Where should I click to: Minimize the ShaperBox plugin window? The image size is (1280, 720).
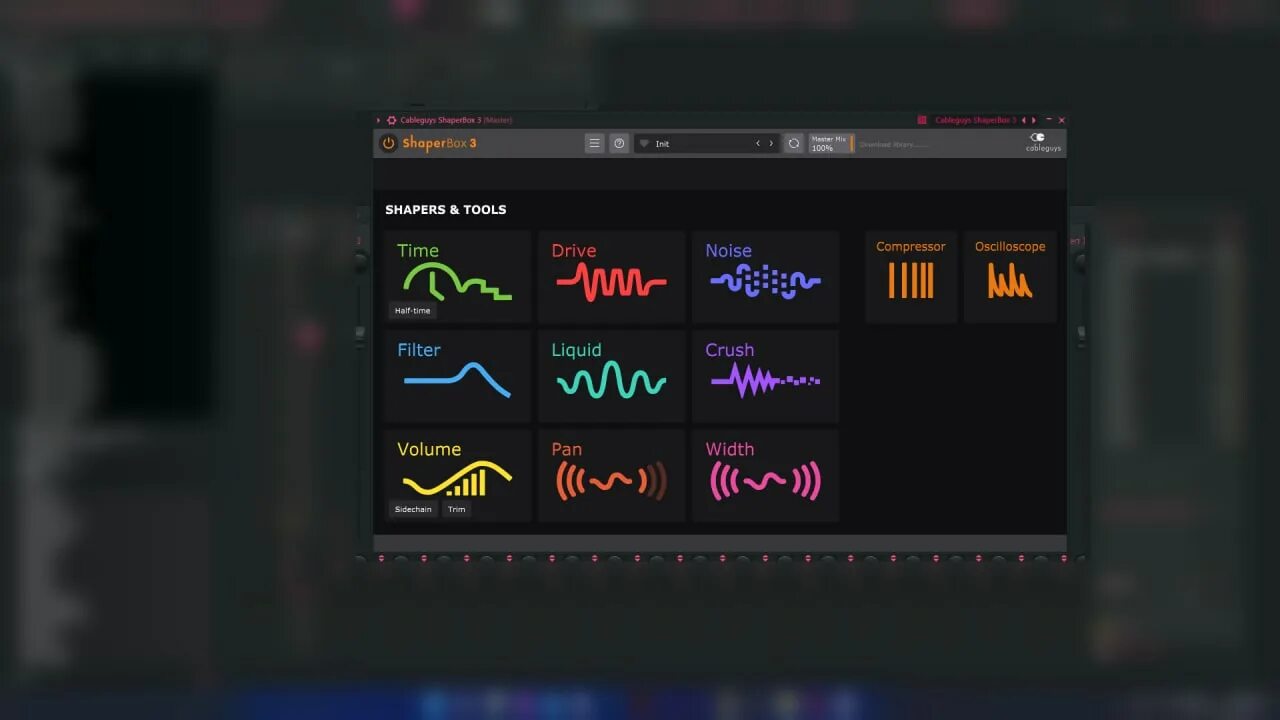pyautogui.click(x=1048, y=120)
